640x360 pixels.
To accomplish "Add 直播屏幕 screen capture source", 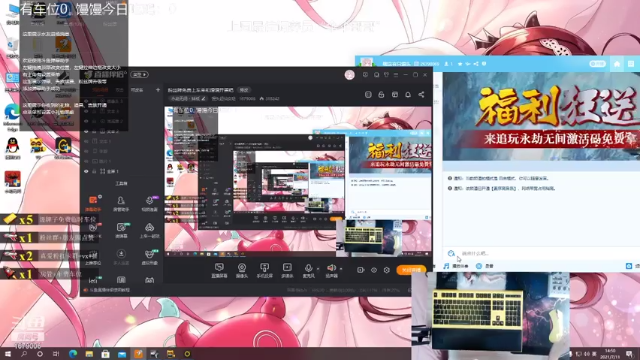I will tap(219, 270).
